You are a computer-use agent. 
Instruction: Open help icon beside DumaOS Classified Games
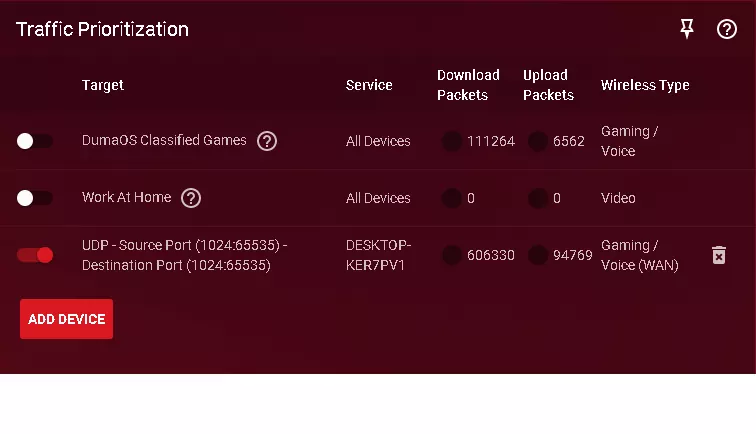267,141
